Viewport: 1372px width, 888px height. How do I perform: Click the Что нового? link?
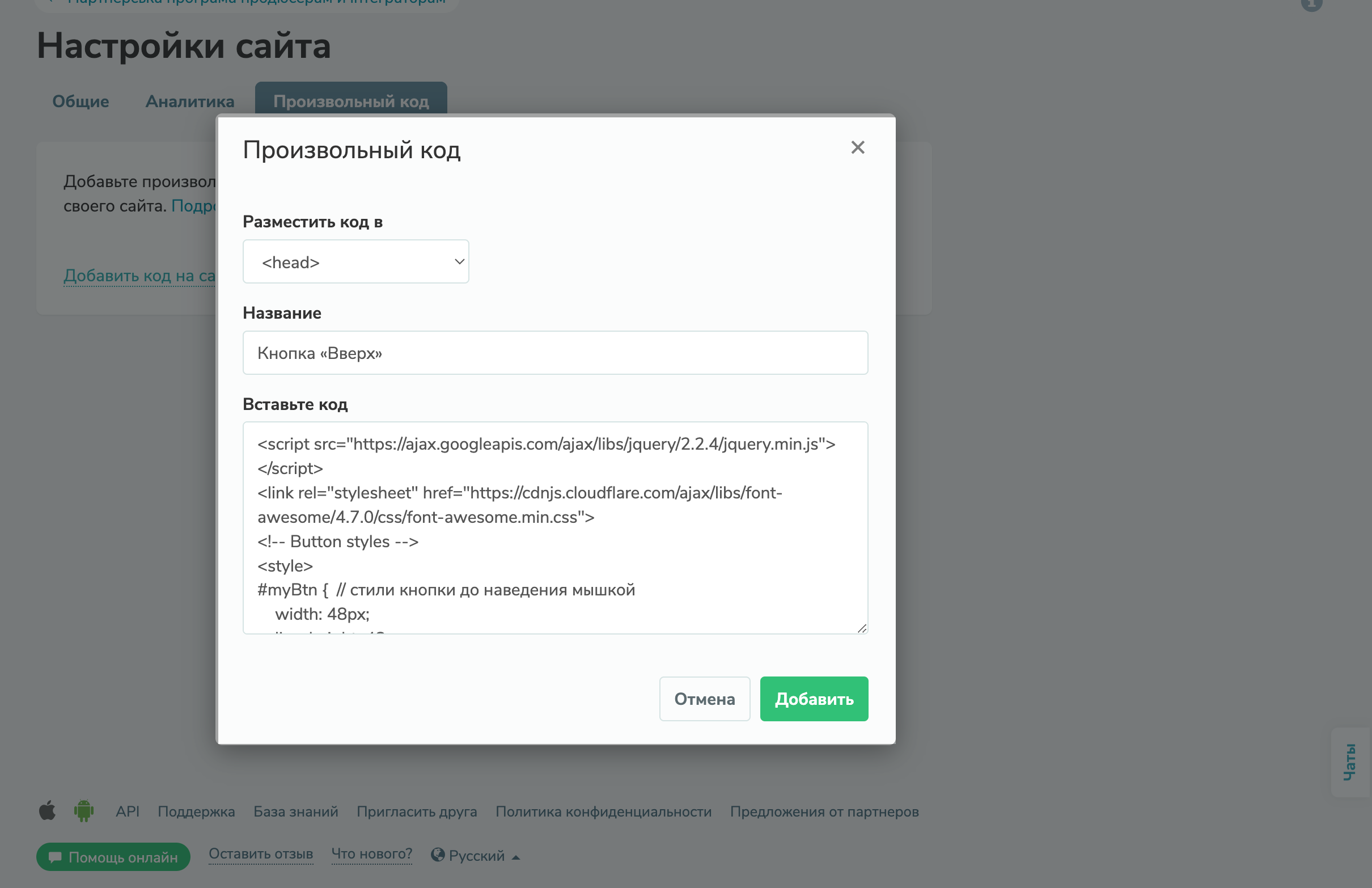(x=371, y=854)
